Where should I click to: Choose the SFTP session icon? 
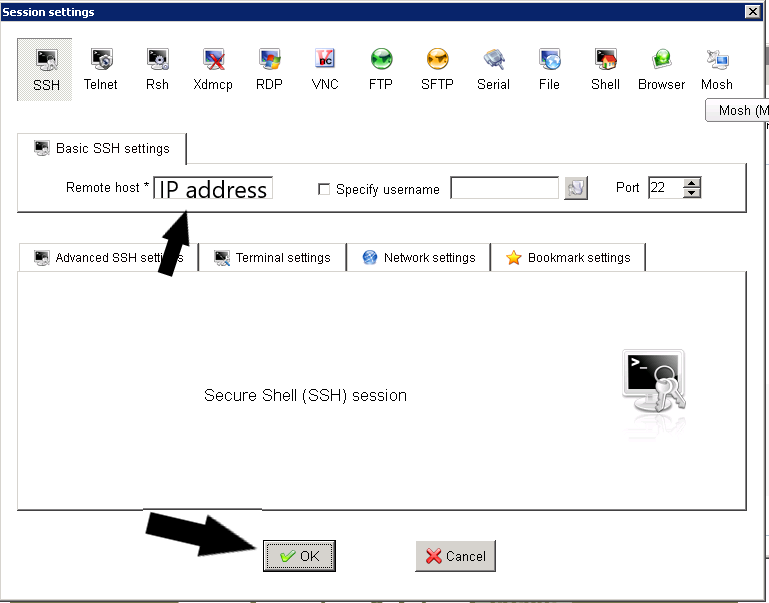coord(437,70)
